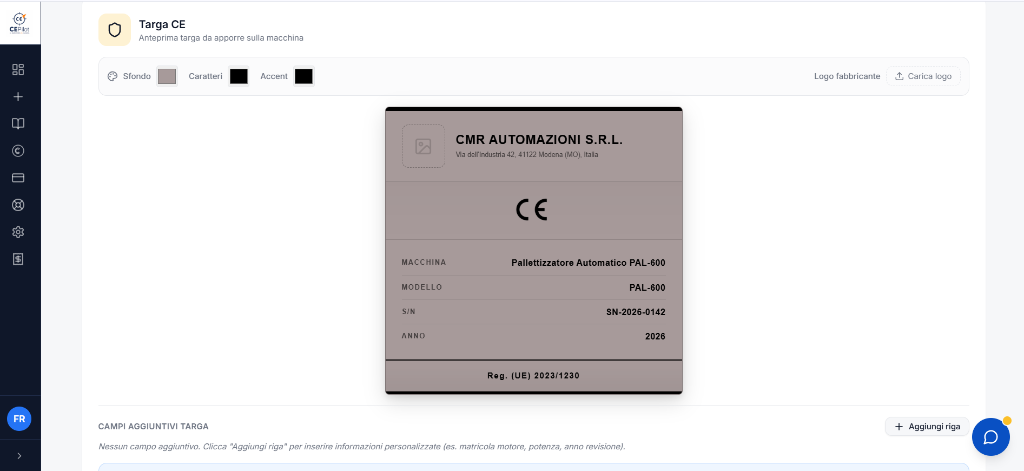Click the Aggiungi riga button
The height and width of the screenshot is (471, 1024).
[927, 427]
